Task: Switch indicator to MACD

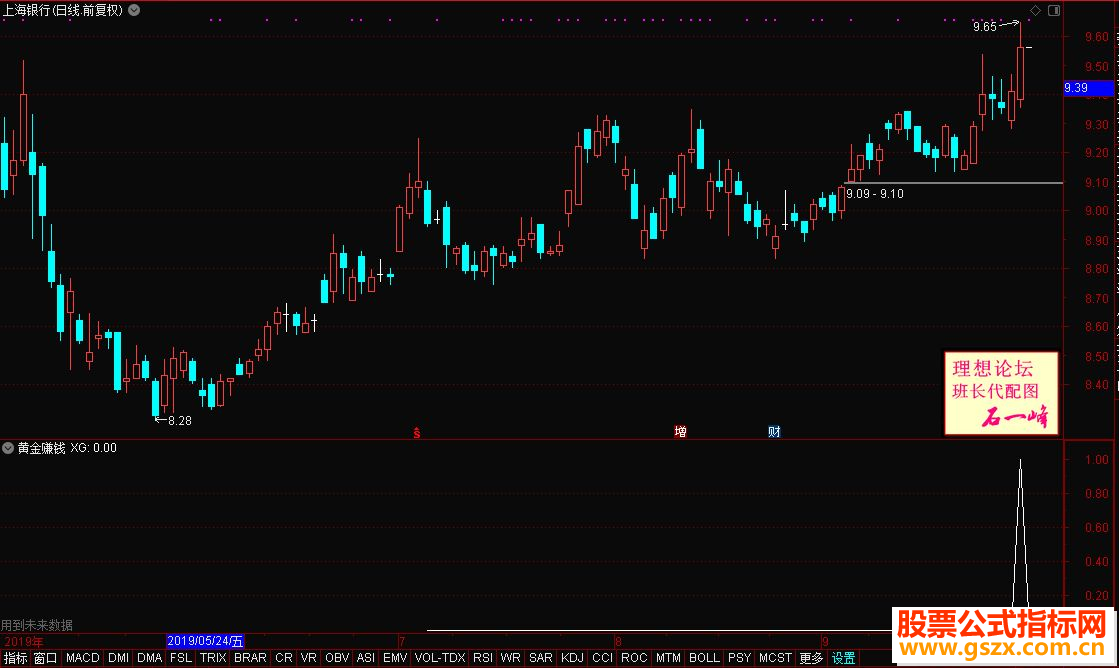Action: [x=83, y=658]
